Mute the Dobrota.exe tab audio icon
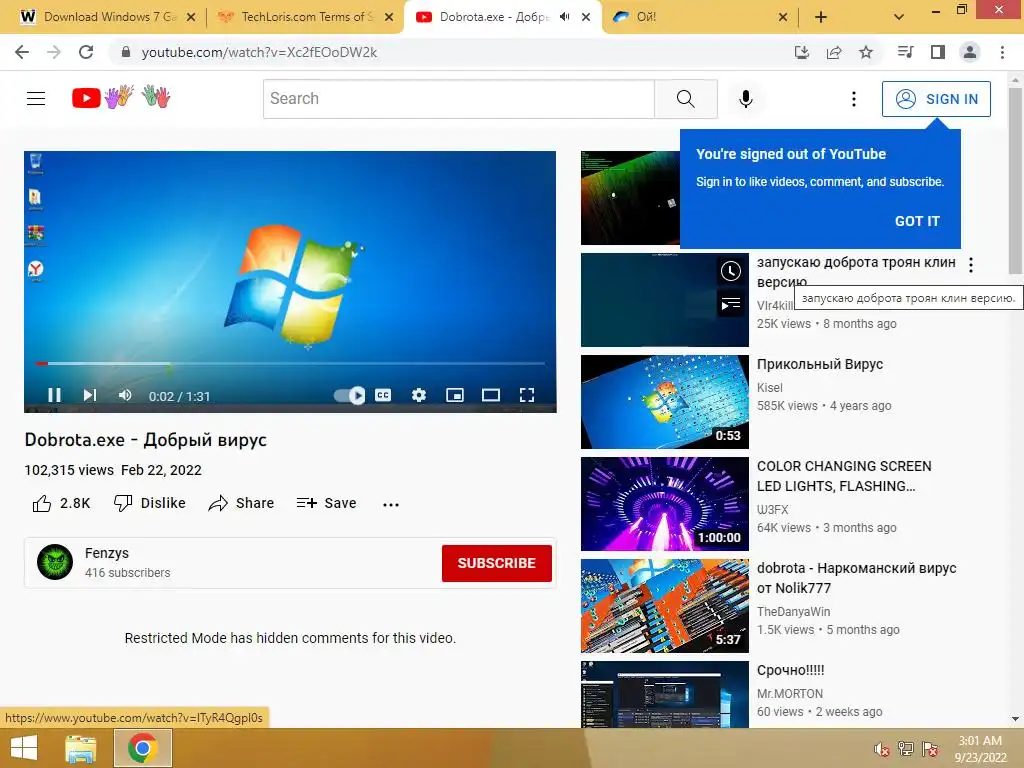 (565, 17)
